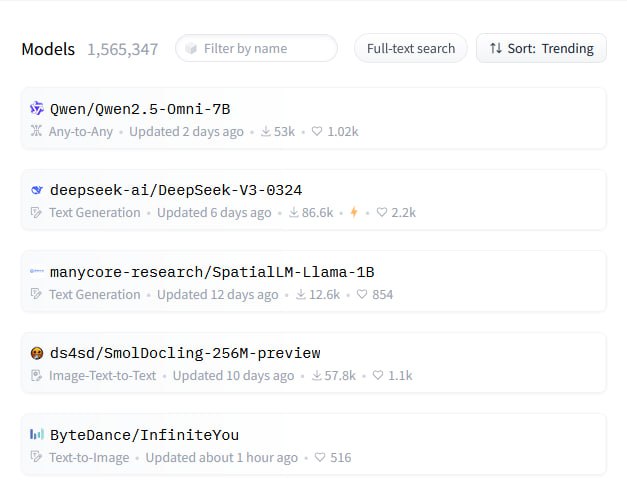
Task: Click the Any-to-Any task icon
Action: coord(37,131)
